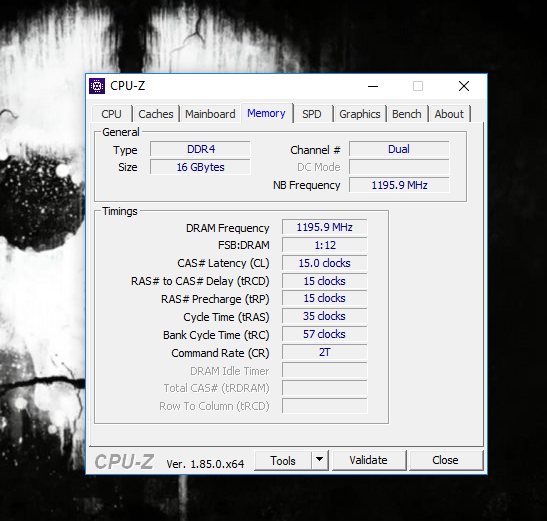Select the Command Rate 2T value
The image size is (547, 521).
[324, 352]
